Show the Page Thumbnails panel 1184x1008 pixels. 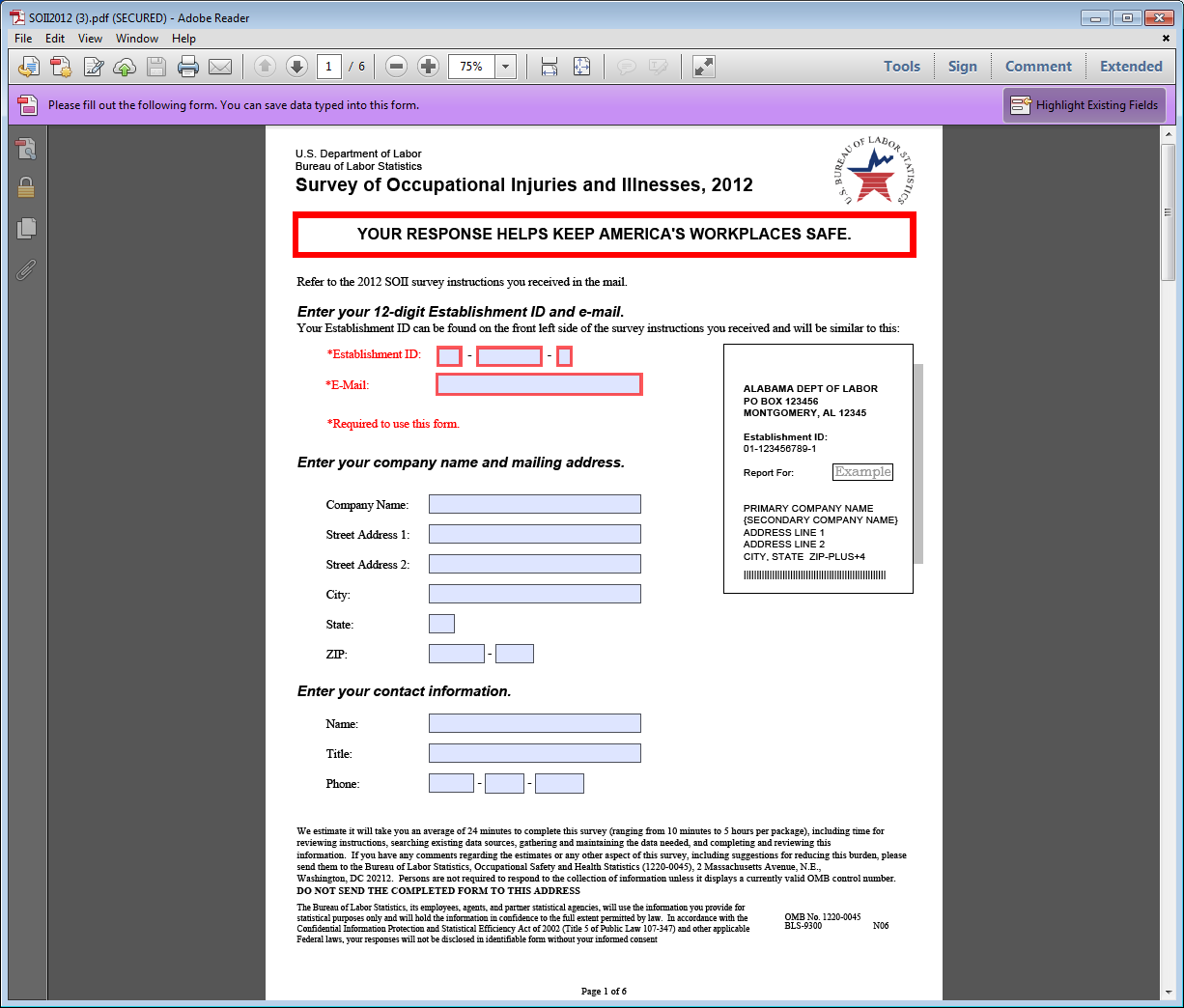pos(26,228)
